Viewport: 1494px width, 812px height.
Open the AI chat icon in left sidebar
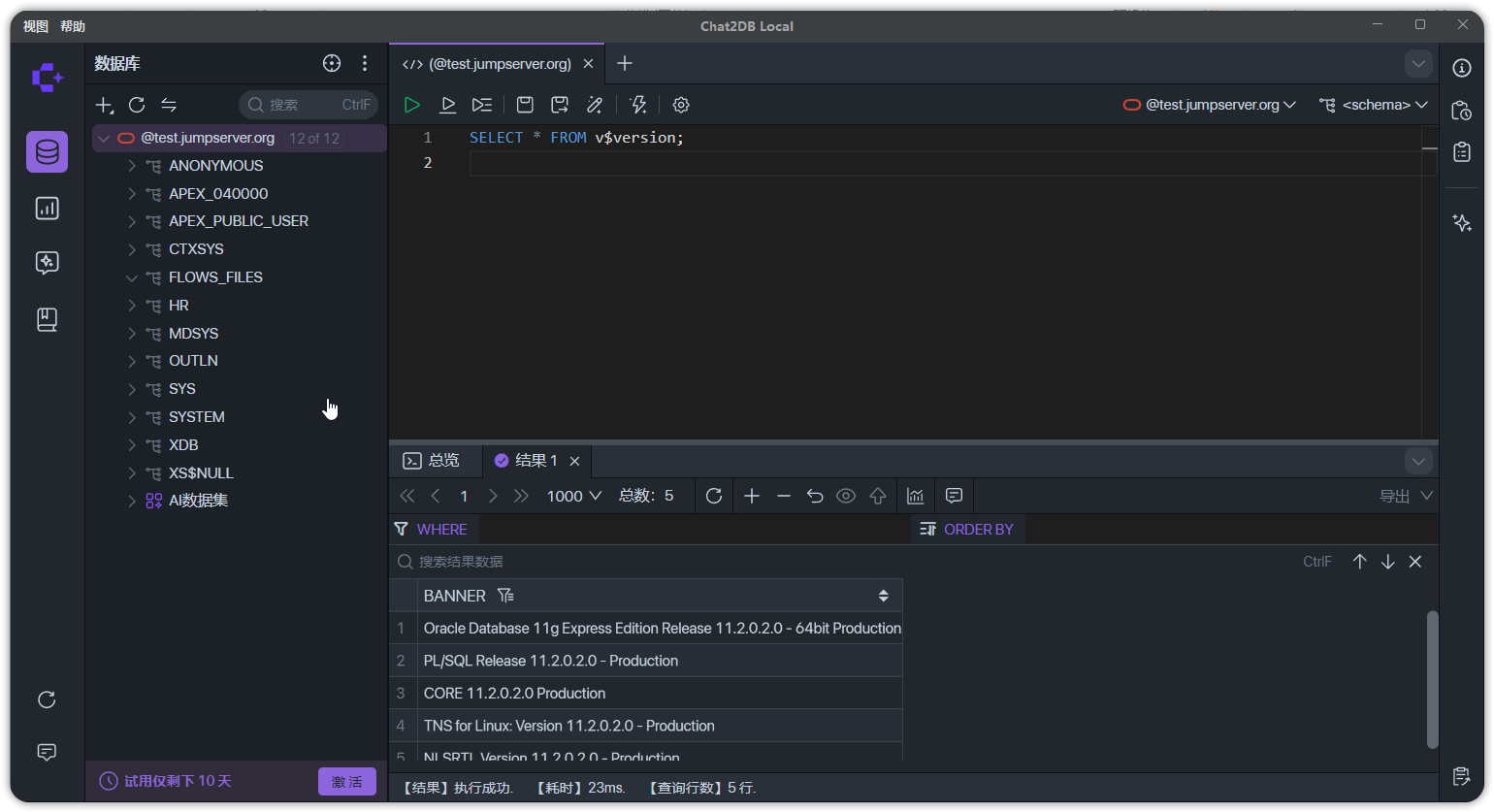point(47,263)
